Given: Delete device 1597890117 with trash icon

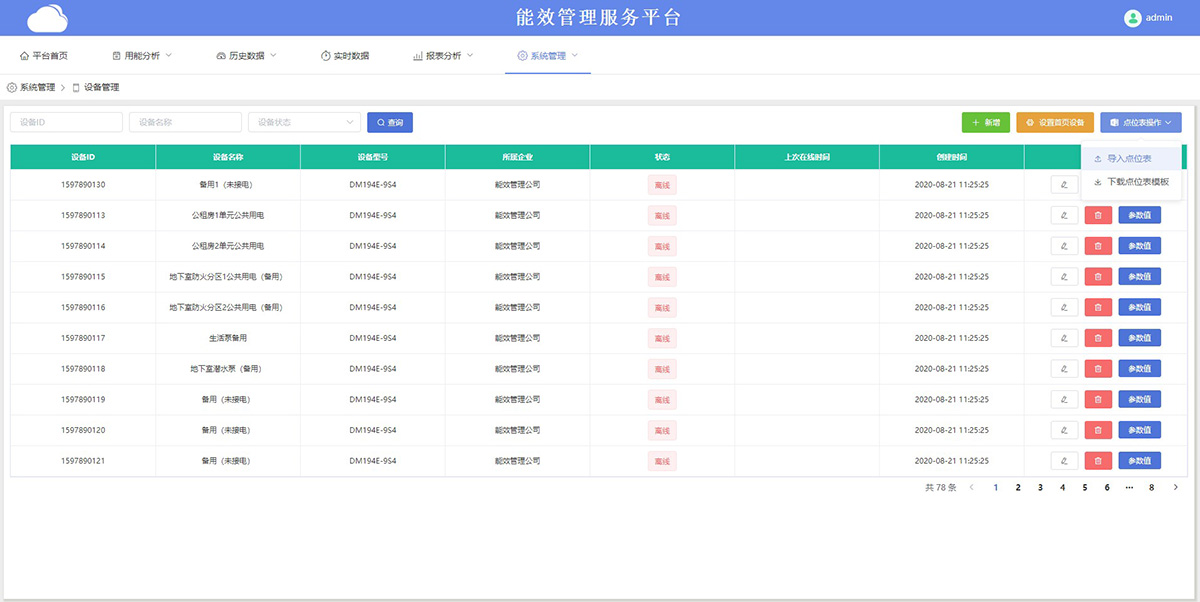Looking at the screenshot, I should click(x=1098, y=338).
